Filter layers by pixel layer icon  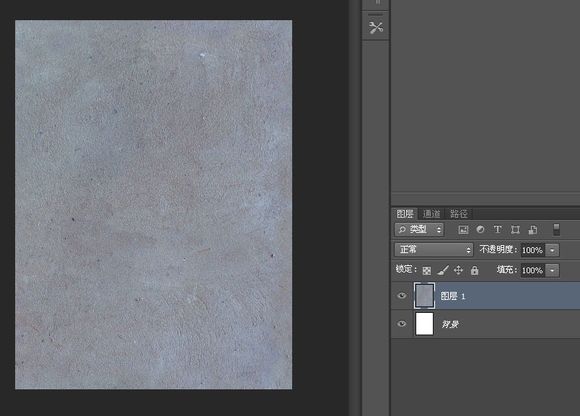click(x=463, y=230)
